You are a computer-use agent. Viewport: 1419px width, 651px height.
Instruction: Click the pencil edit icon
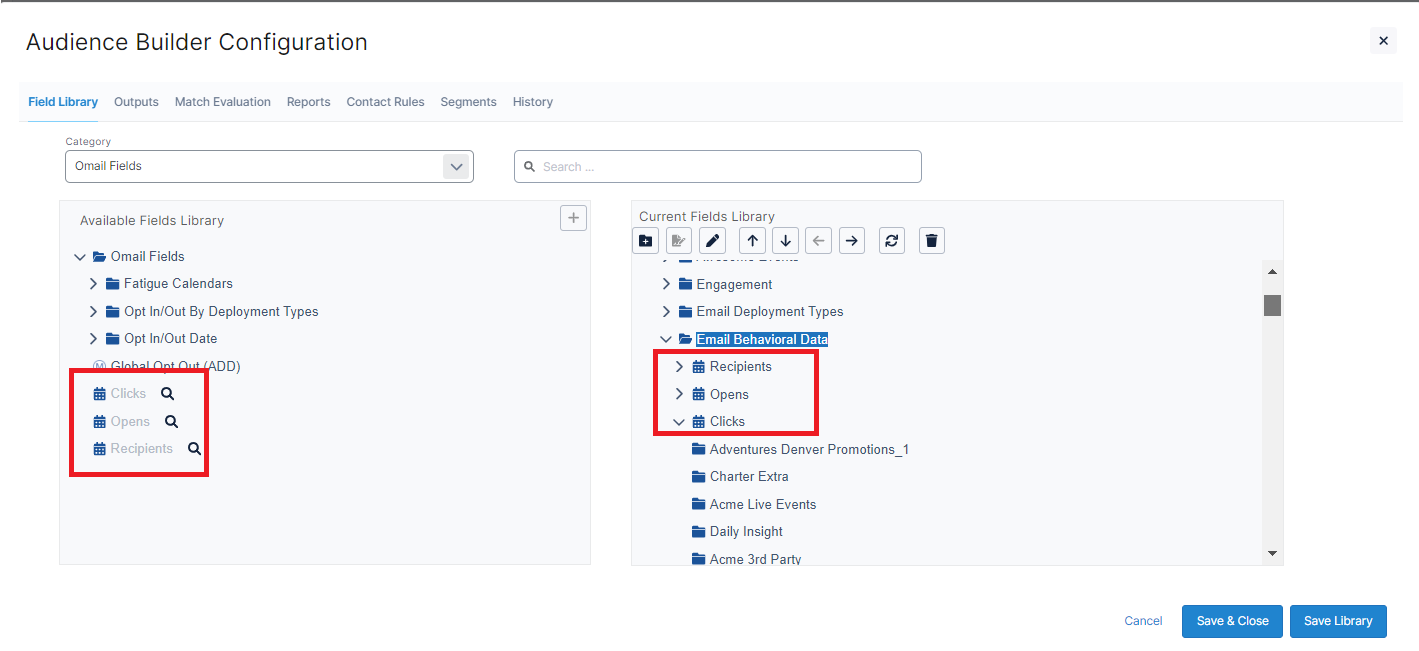(712, 241)
